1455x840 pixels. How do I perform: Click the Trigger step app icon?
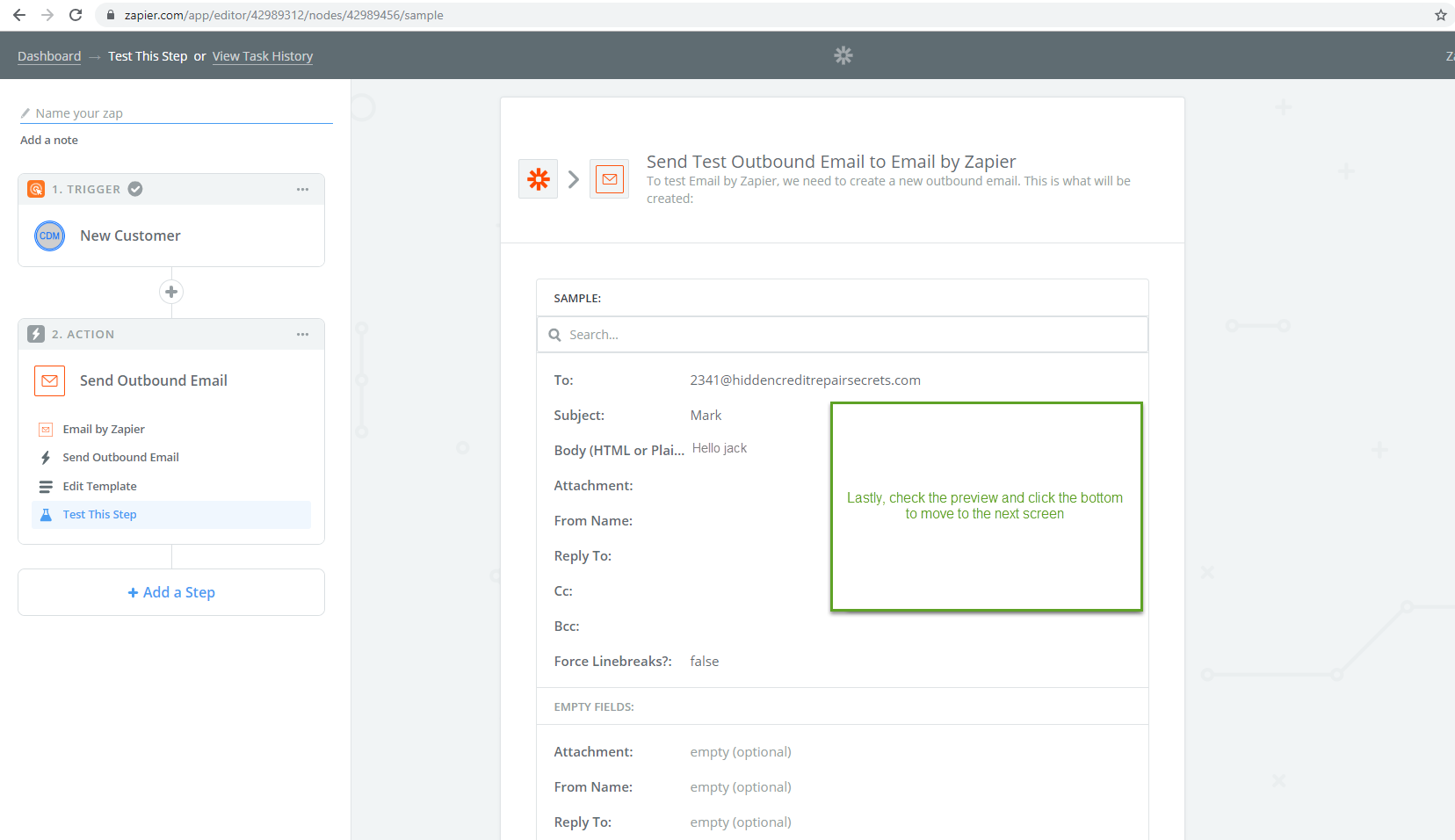36,189
